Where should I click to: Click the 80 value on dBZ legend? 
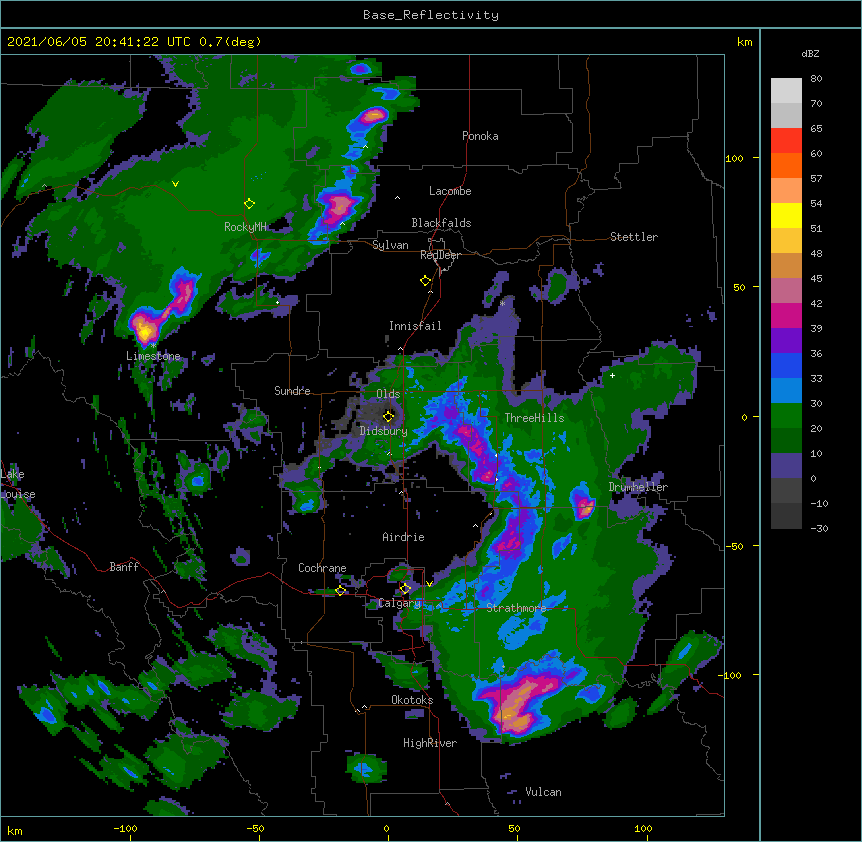click(x=816, y=79)
